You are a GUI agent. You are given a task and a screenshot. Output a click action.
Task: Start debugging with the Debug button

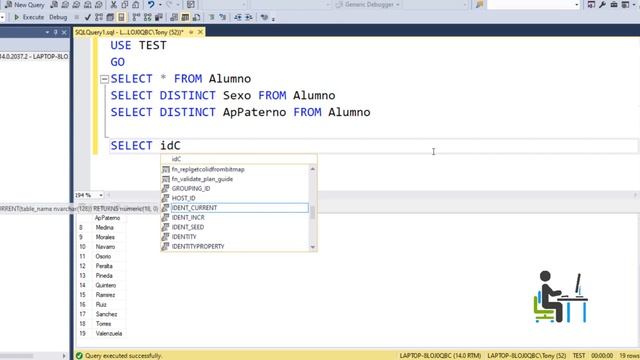click(x=58, y=17)
